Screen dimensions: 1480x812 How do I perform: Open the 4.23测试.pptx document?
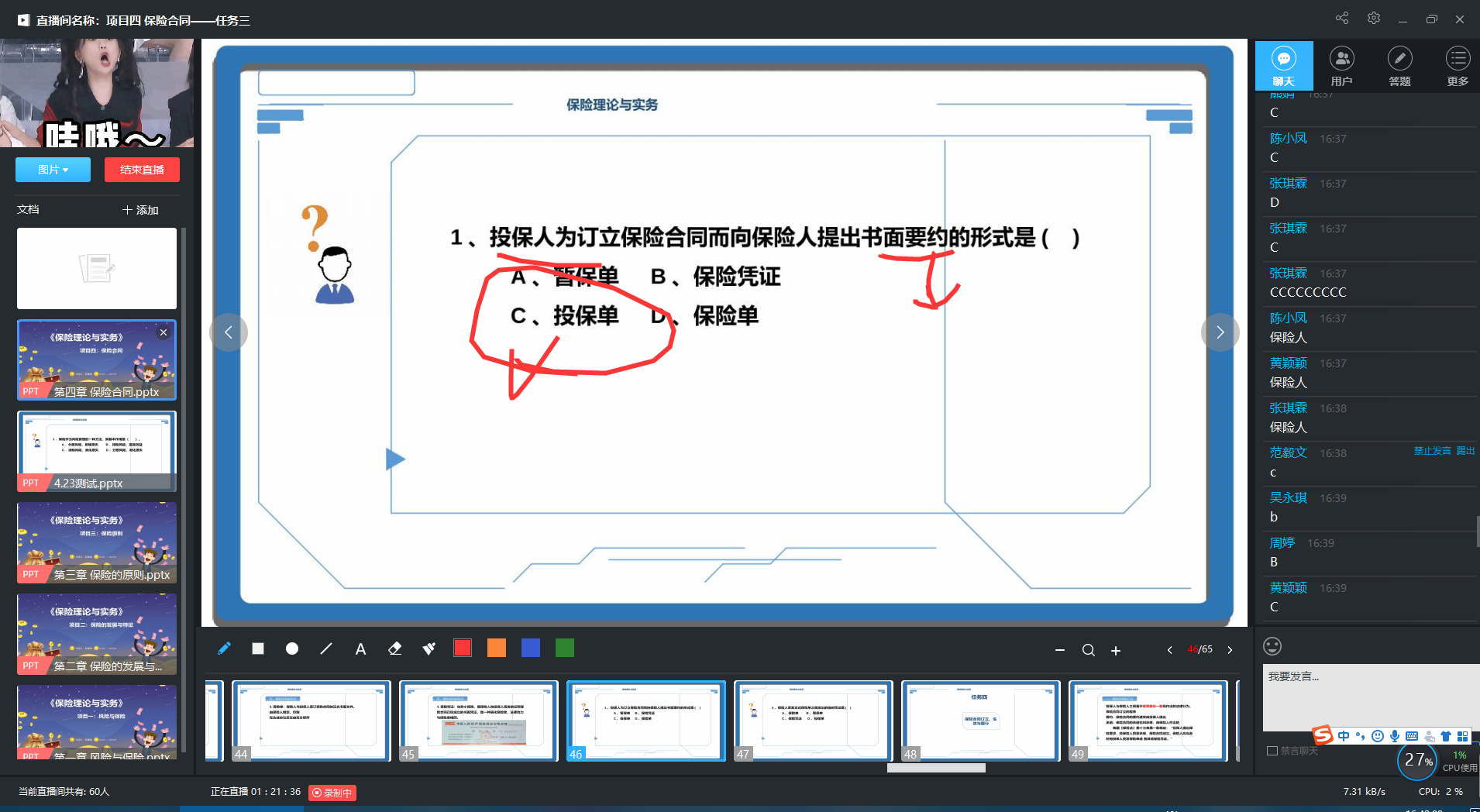click(x=97, y=452)
